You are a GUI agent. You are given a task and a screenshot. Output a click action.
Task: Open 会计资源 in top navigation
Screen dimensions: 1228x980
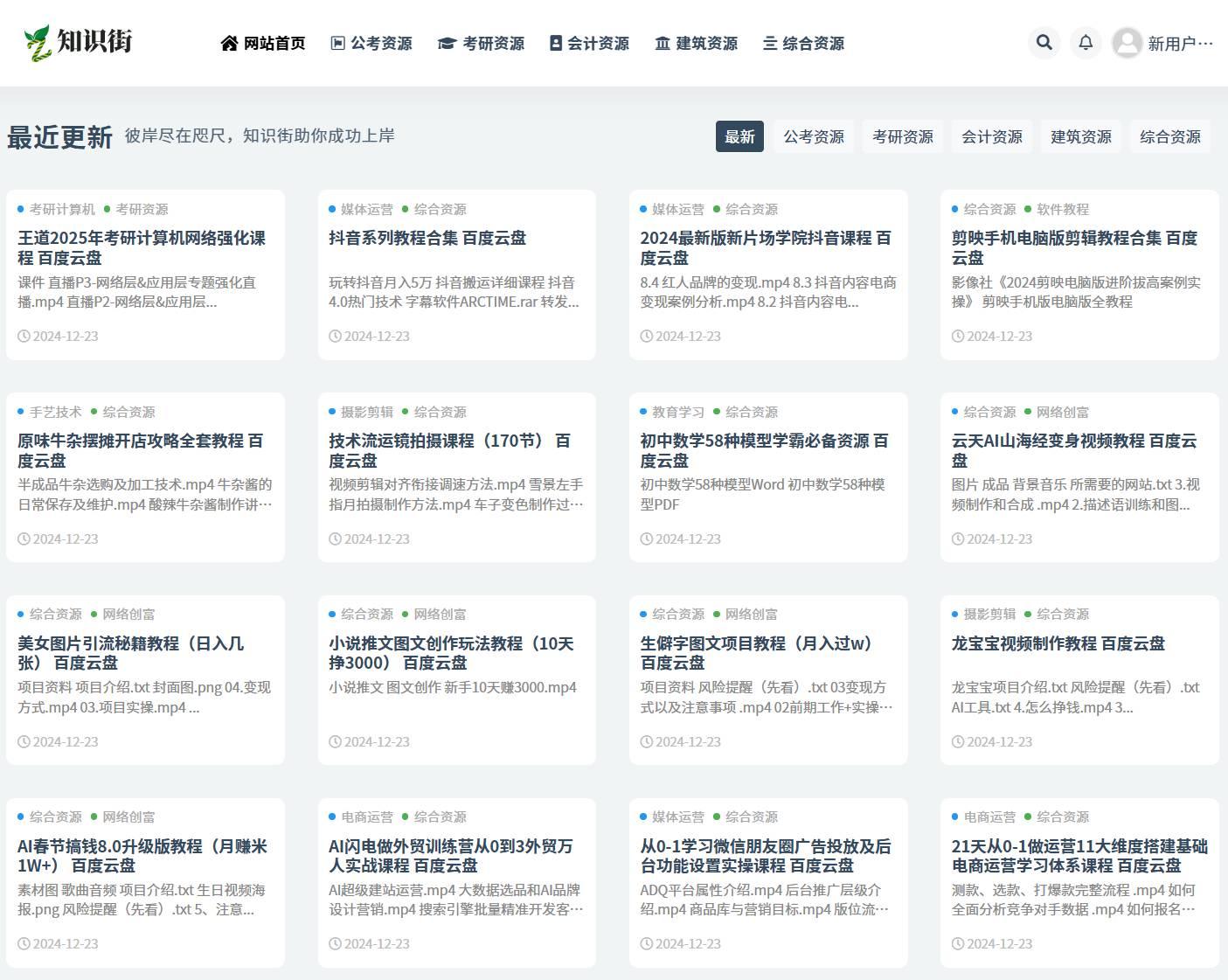[x=589, y=43]
